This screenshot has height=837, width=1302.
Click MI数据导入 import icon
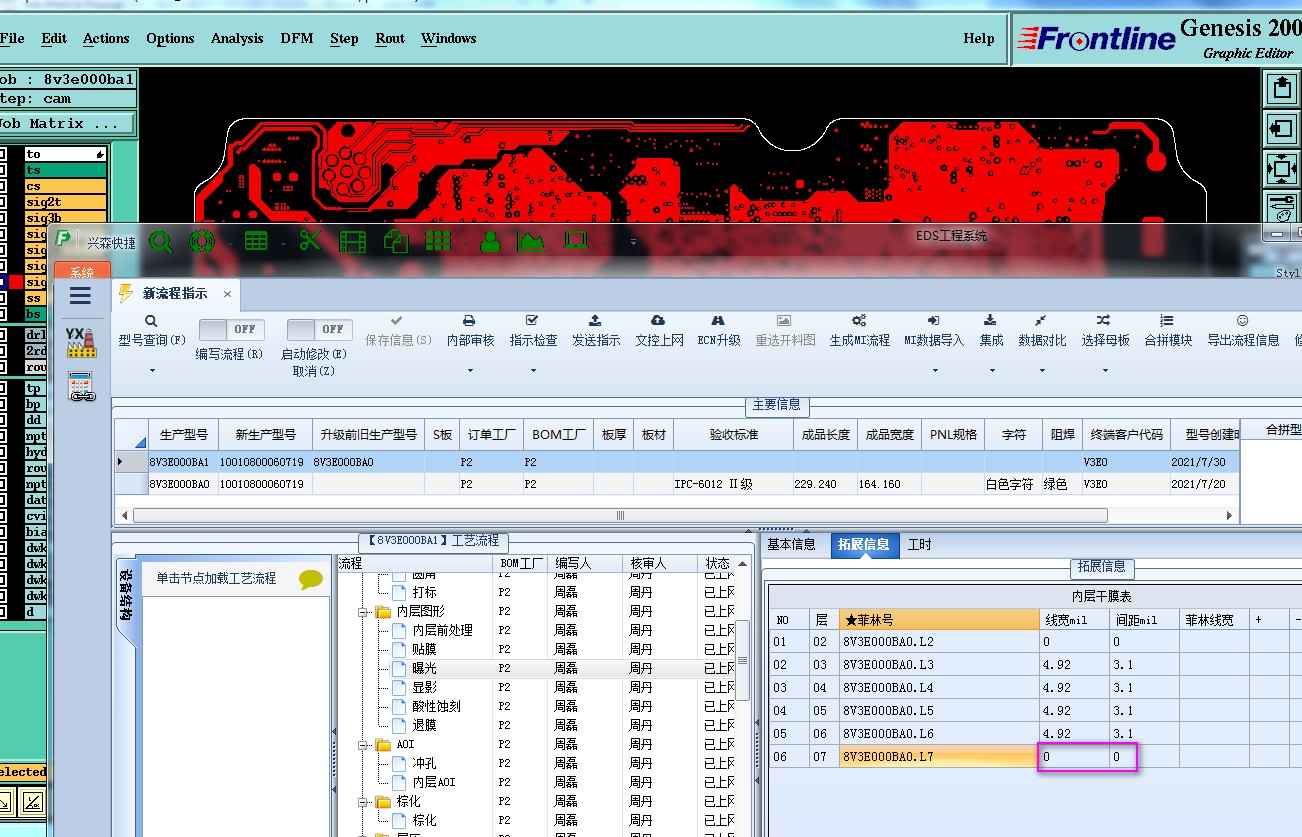coord(933,321)
